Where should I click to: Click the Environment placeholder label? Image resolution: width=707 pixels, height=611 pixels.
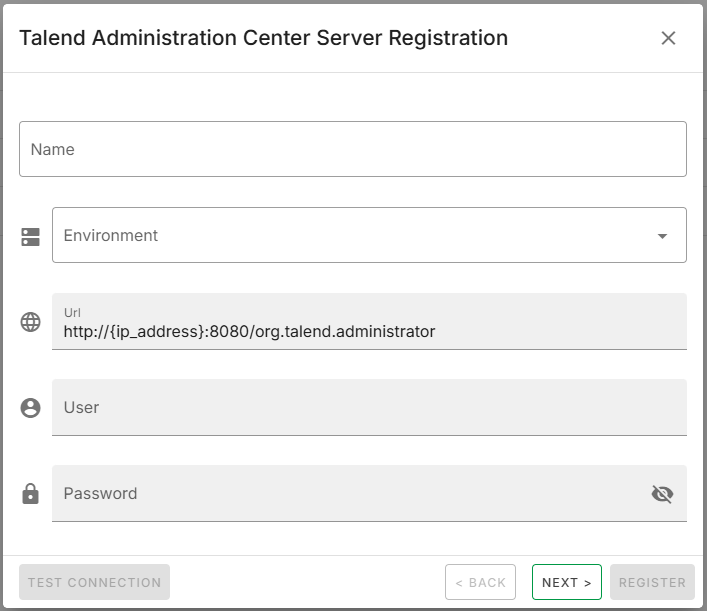111,236
